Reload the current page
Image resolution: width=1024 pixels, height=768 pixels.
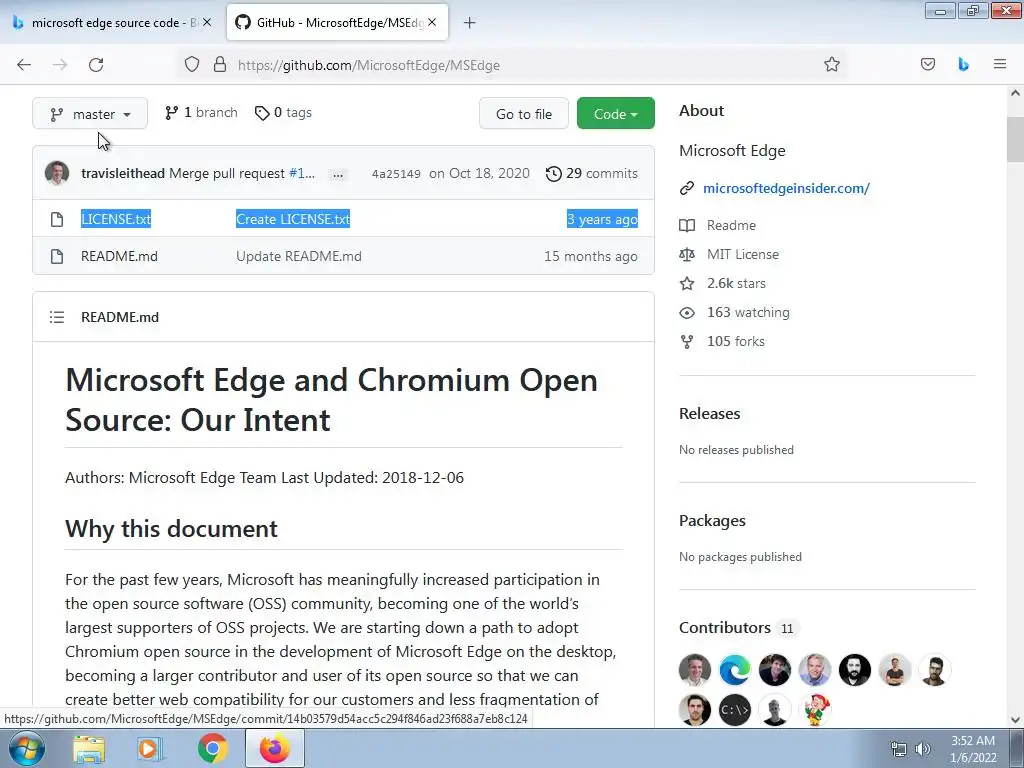tap(96, 65)
